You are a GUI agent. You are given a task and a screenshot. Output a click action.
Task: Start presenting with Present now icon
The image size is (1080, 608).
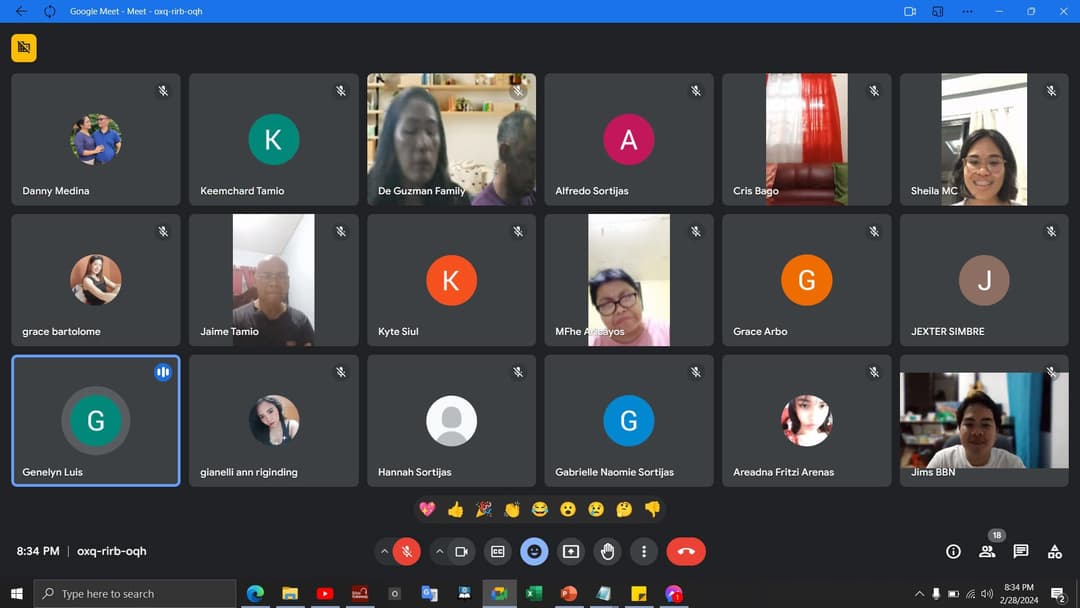[x=571, y=552]
